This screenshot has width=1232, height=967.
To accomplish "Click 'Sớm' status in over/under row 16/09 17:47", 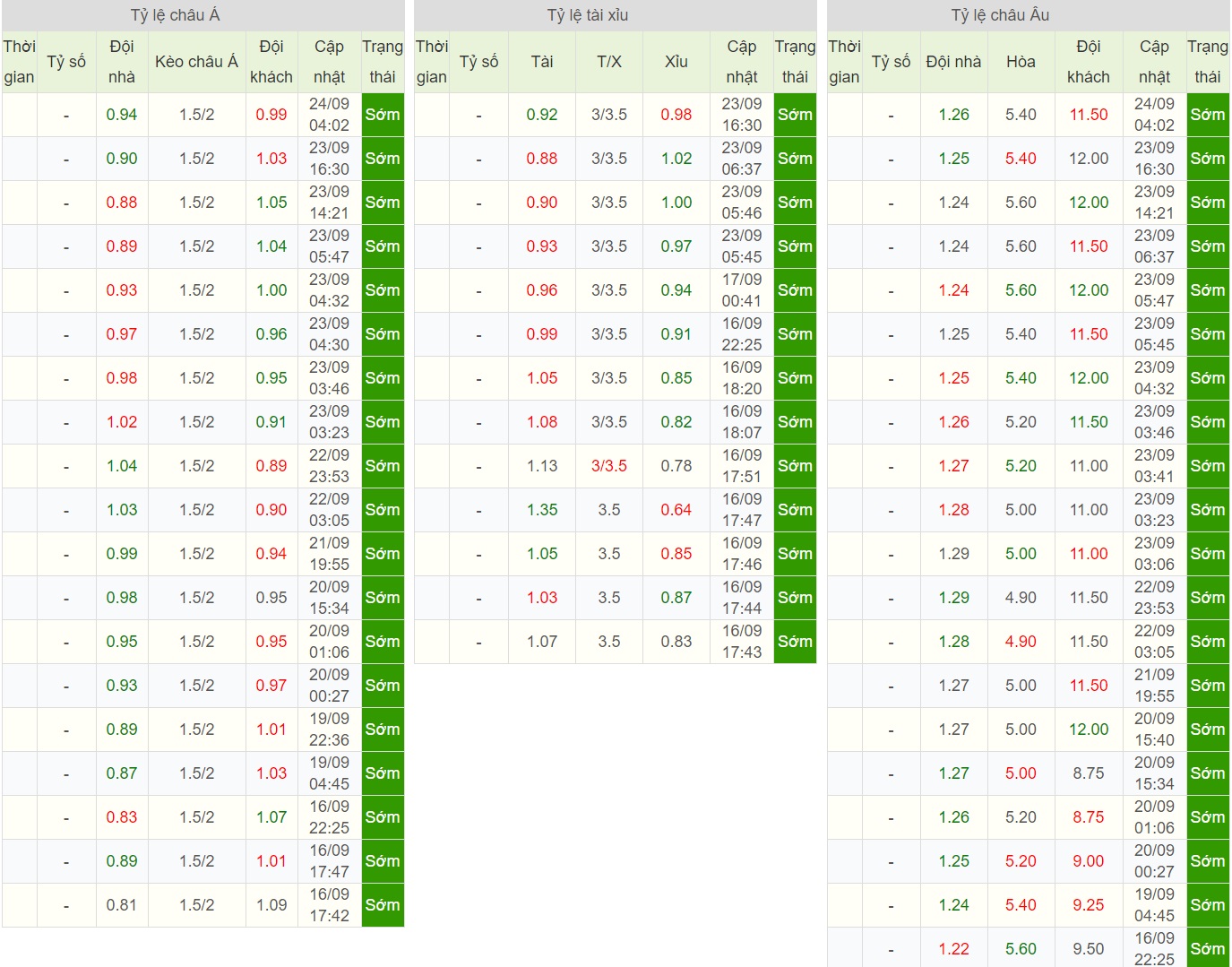I will (795, 510).
